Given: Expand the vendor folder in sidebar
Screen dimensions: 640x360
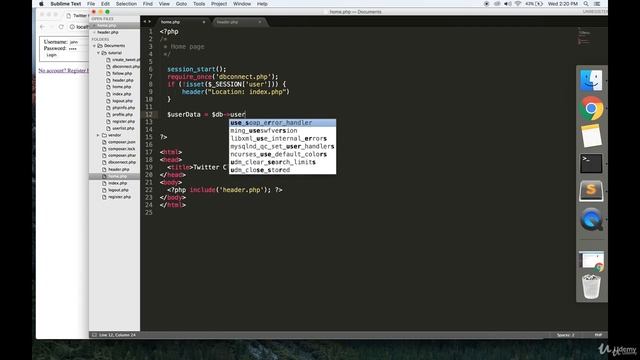Looking at the screenshot, I should 98,135.
